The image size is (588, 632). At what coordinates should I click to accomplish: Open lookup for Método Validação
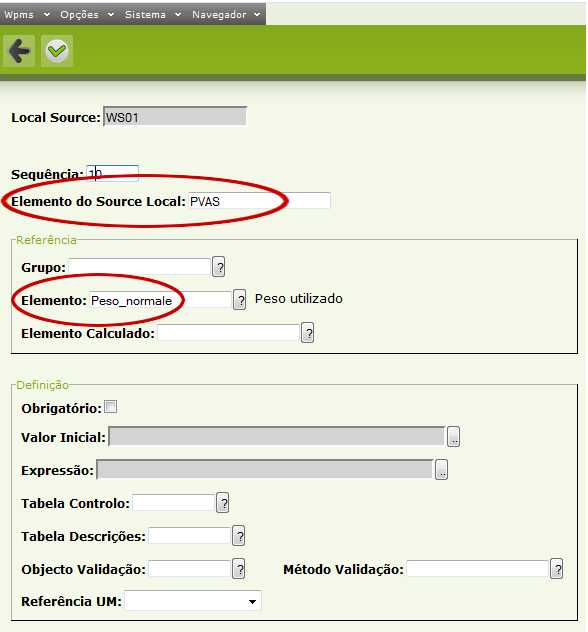(x=557, y=569)
